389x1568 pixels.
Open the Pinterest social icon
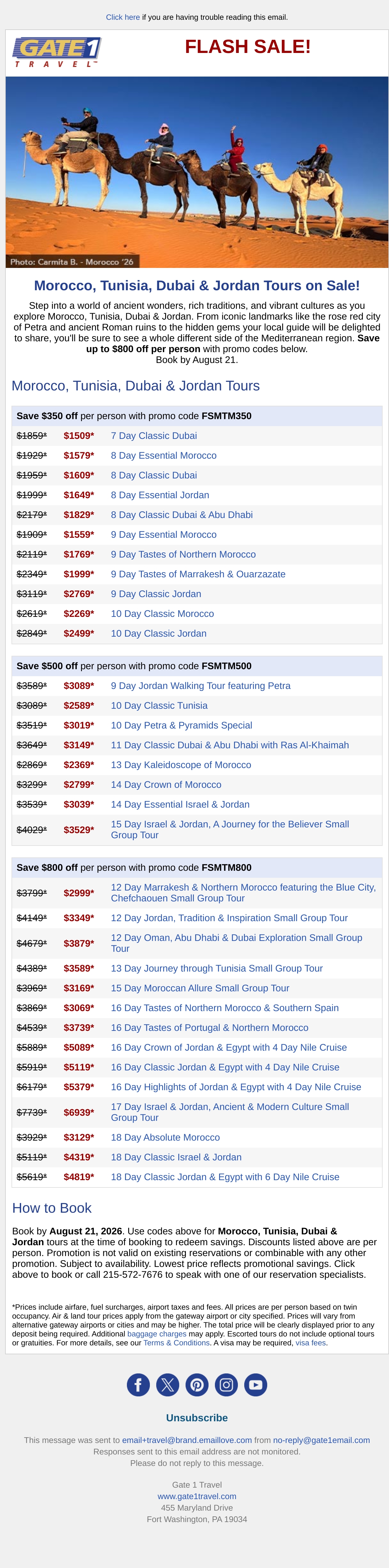pos(197,1385)
